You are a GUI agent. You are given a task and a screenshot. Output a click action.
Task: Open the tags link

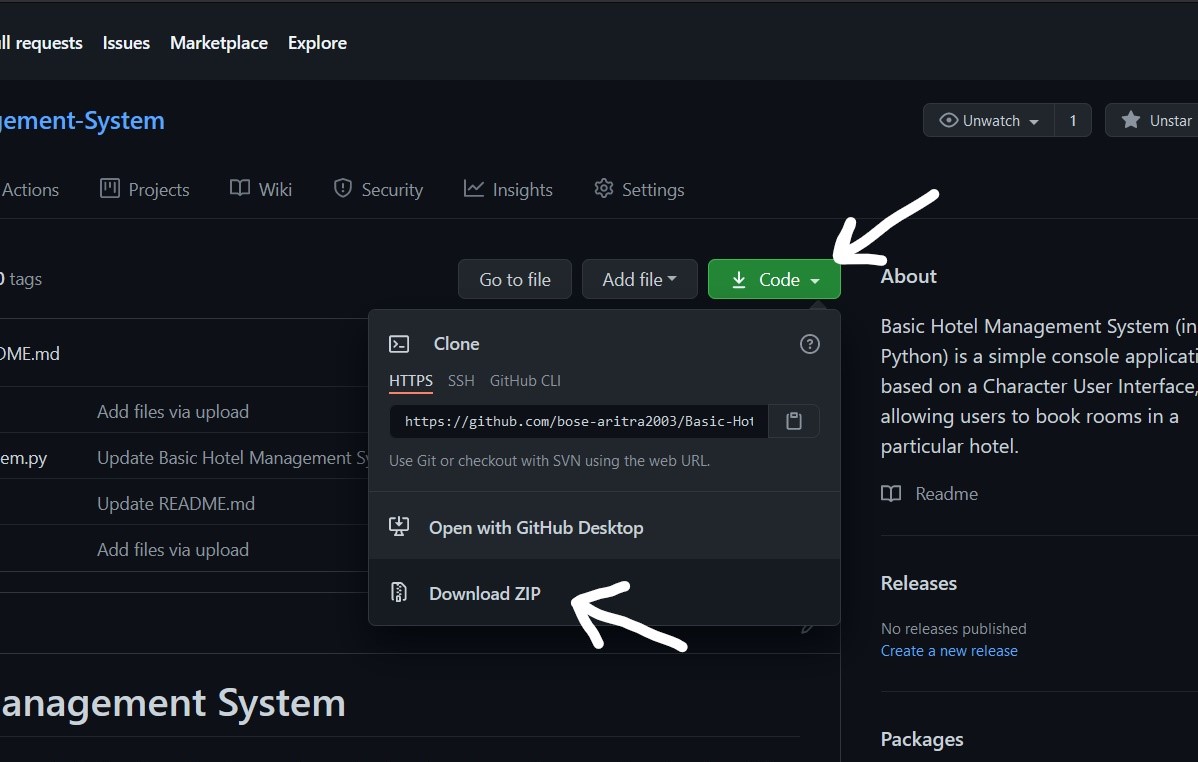21,279
